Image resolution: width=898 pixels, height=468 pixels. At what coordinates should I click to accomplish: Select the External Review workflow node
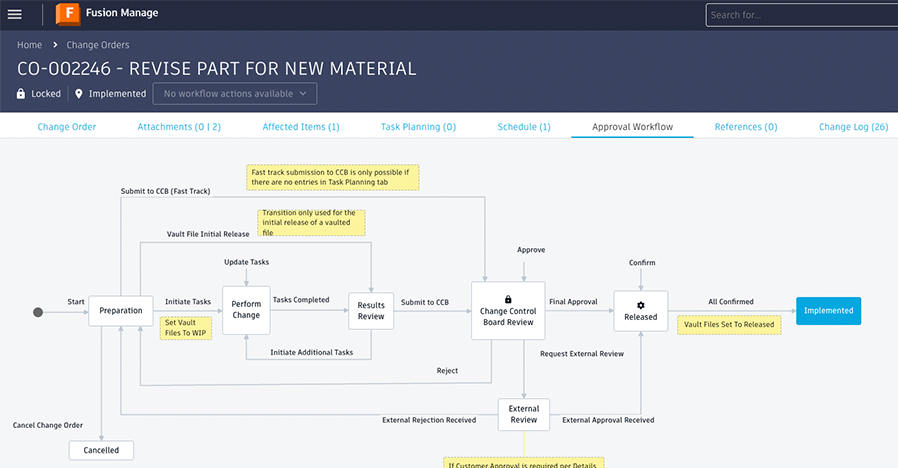[x=524, y=414]
